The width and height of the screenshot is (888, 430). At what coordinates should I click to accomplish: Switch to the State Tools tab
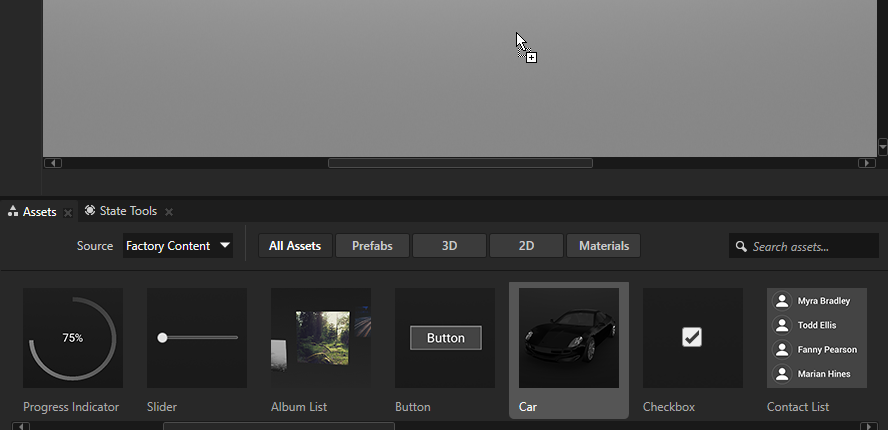click(x=127, y=211)
